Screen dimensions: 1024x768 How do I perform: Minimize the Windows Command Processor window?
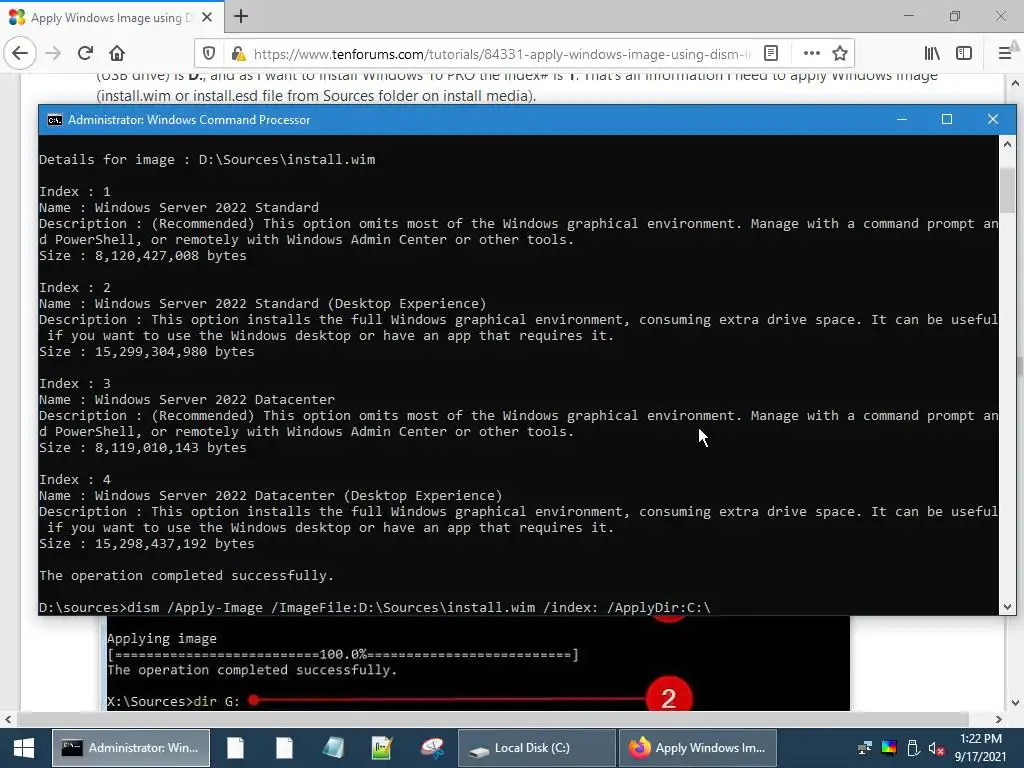[x=902, y=119]
